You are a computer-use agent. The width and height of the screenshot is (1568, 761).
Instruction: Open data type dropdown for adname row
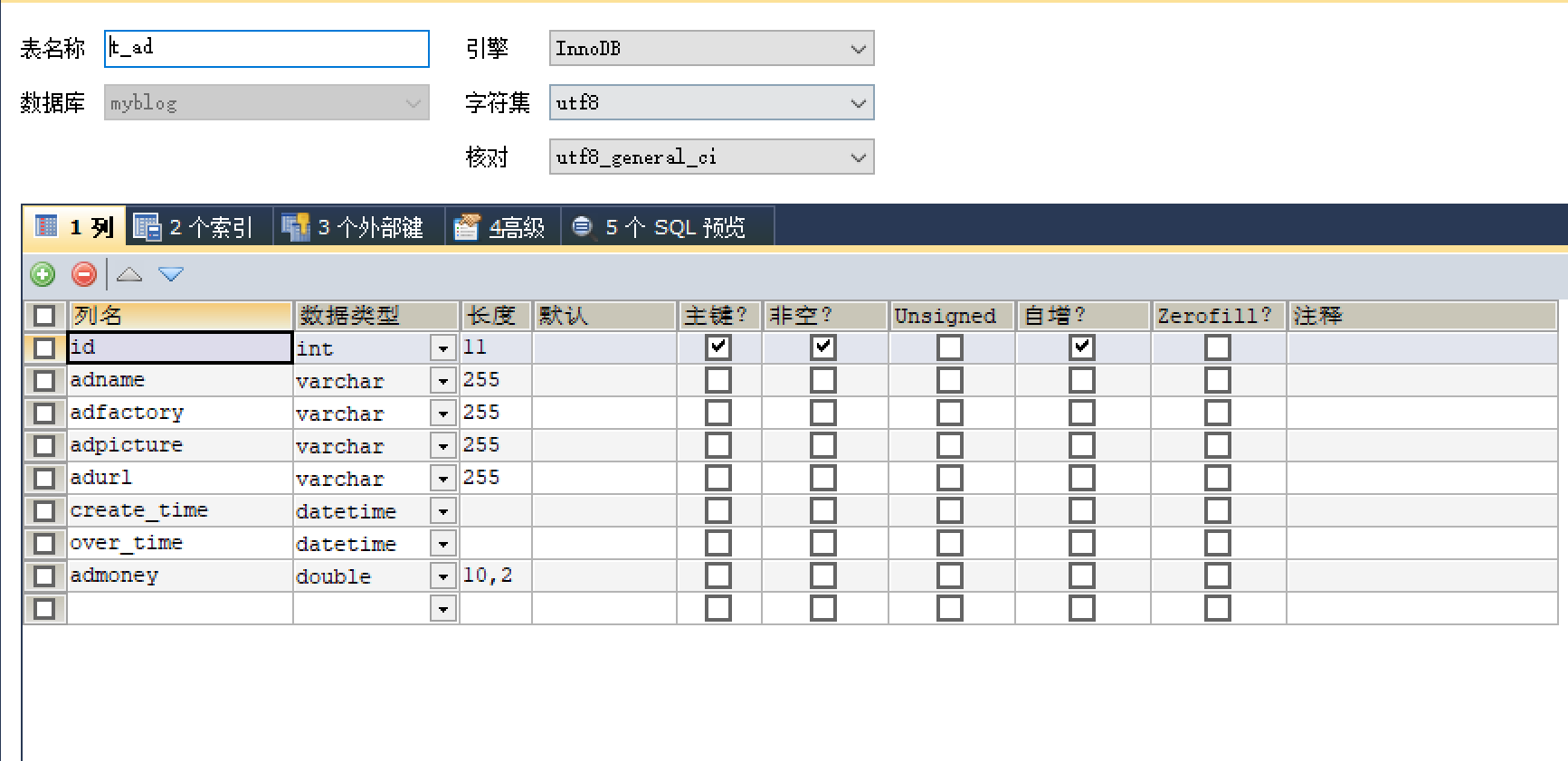[442, 381]
